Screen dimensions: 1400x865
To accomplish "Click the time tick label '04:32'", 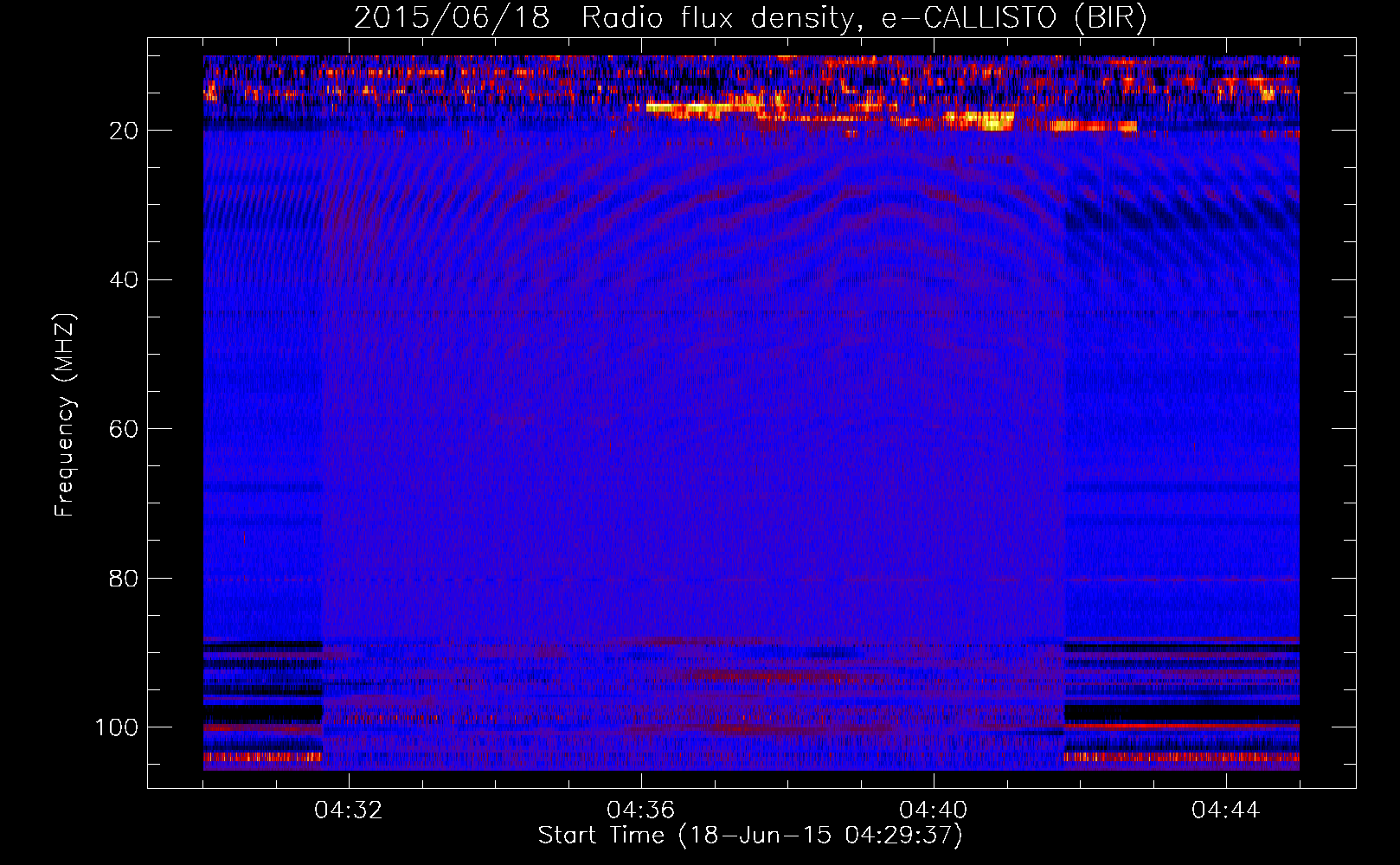I will tap(349, 811).
